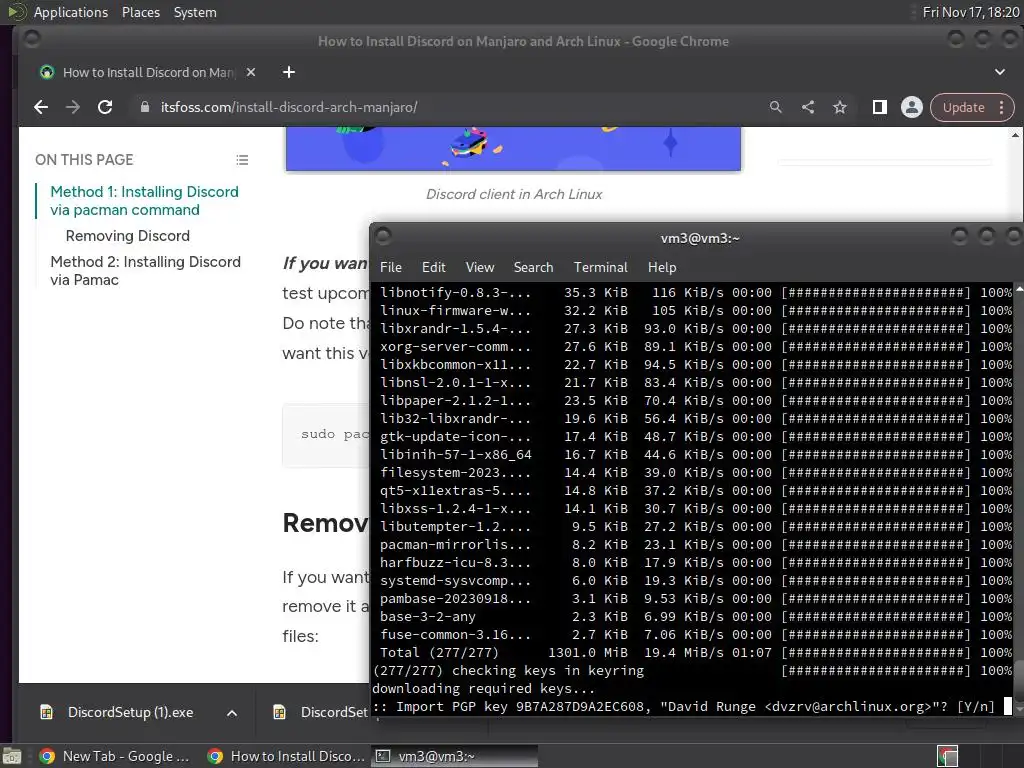Click the fuse-common-3.16 download row
This screenshot has width=1024, height=768.
pyautogui.click(x=695, y=635)
